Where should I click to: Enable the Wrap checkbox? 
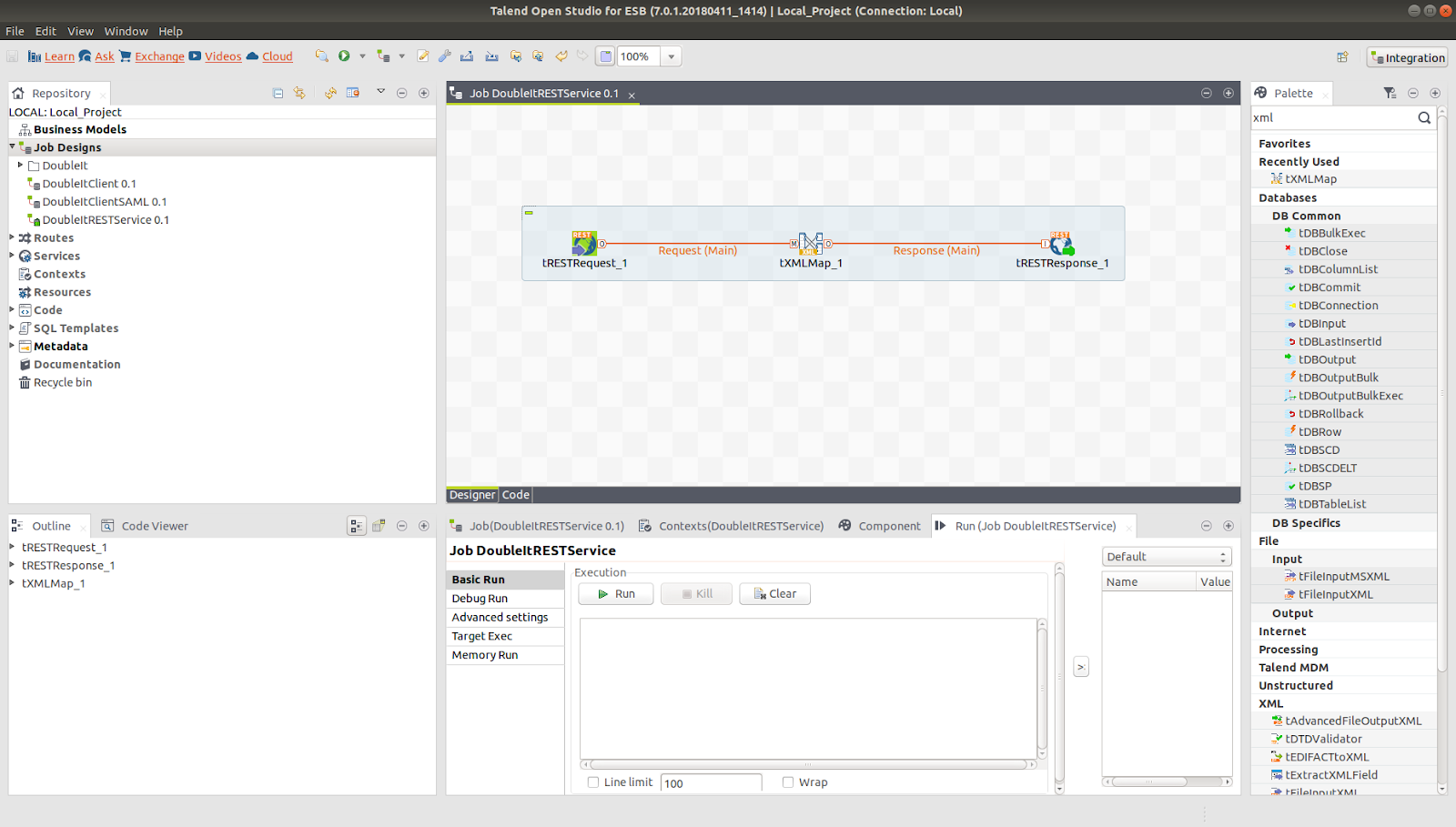[788, 782]
